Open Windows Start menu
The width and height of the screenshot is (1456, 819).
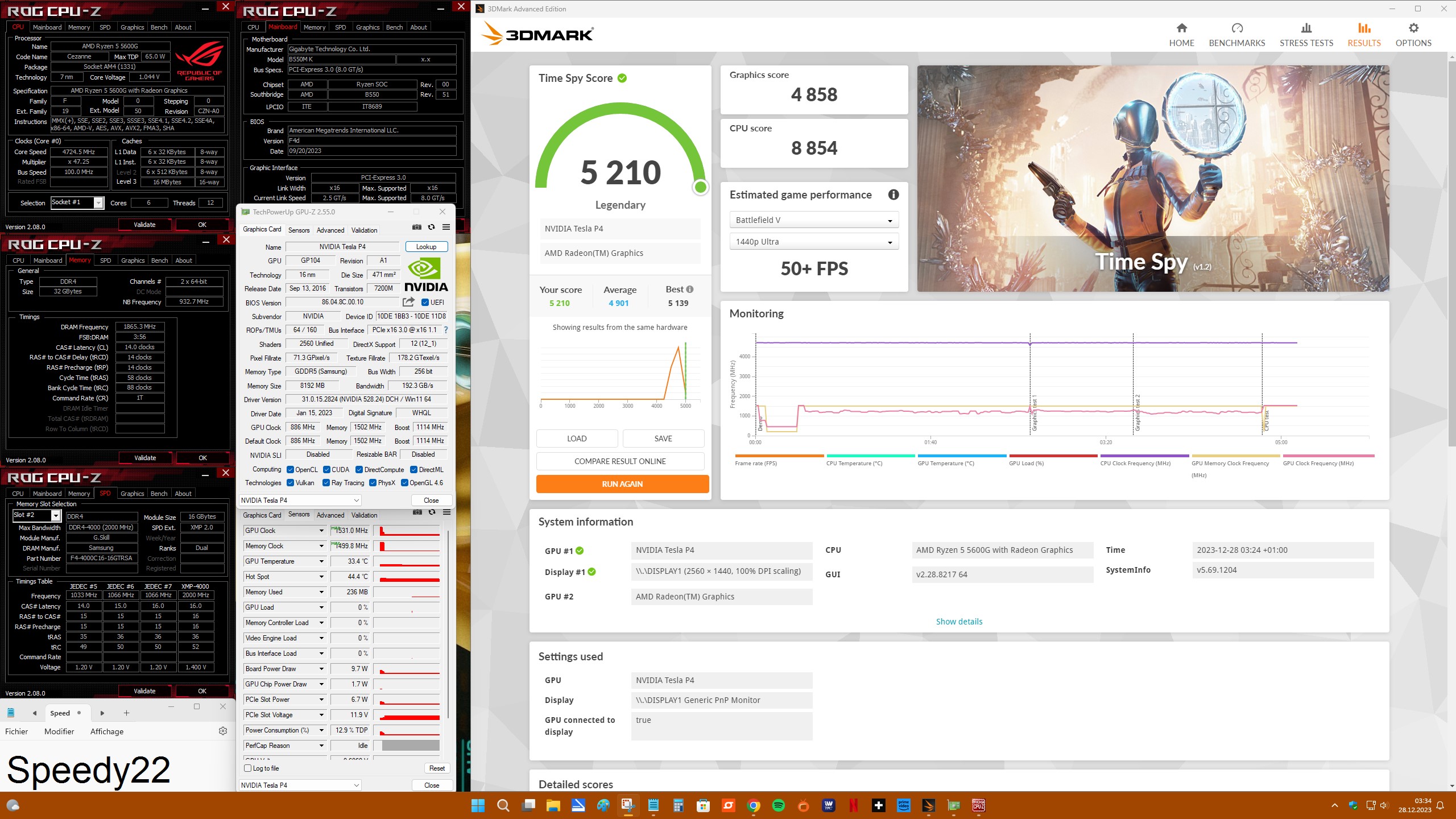coord(478,805)
